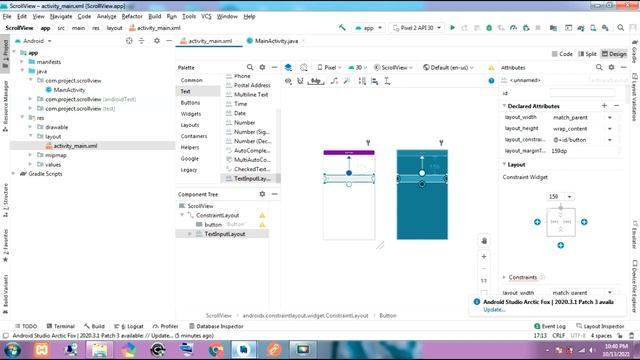The image size is (640, 360).
Task: Open the Default (en-us) locale dropdown
Action: pos(448,67)
